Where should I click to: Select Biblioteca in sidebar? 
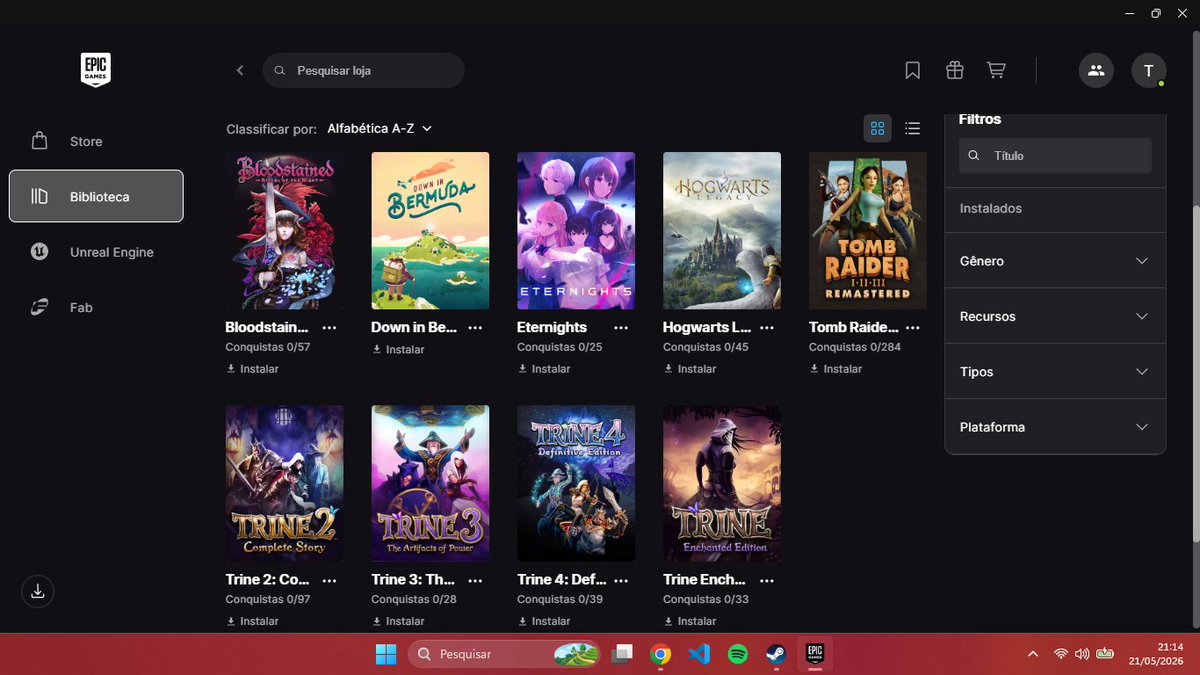click(x=96, y=196)
